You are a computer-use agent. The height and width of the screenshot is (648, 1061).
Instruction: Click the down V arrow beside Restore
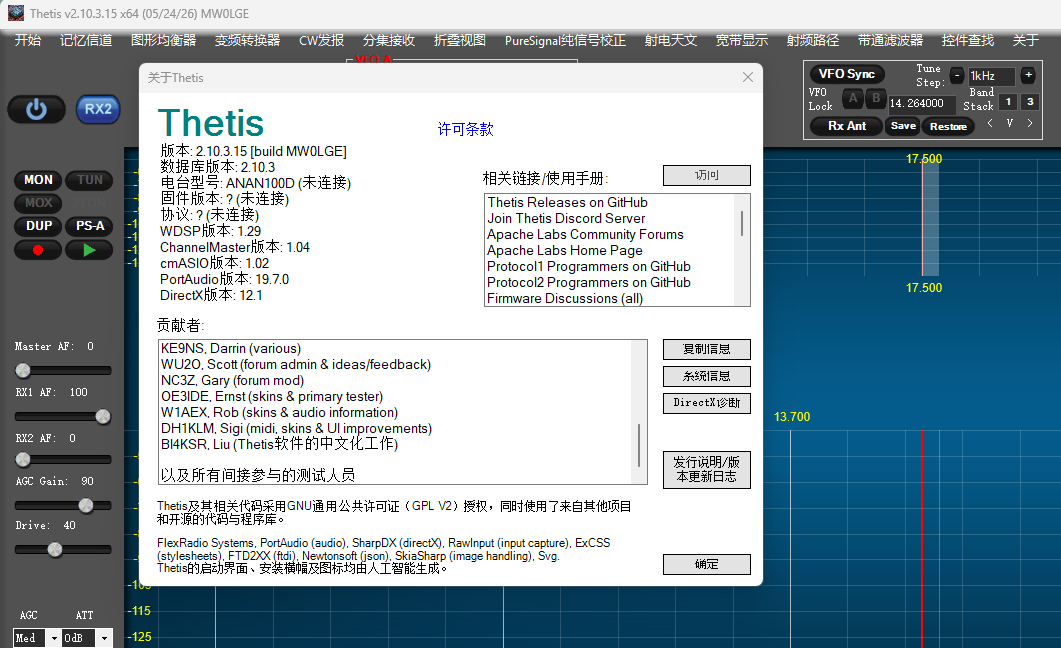[x=1010, y=123]
